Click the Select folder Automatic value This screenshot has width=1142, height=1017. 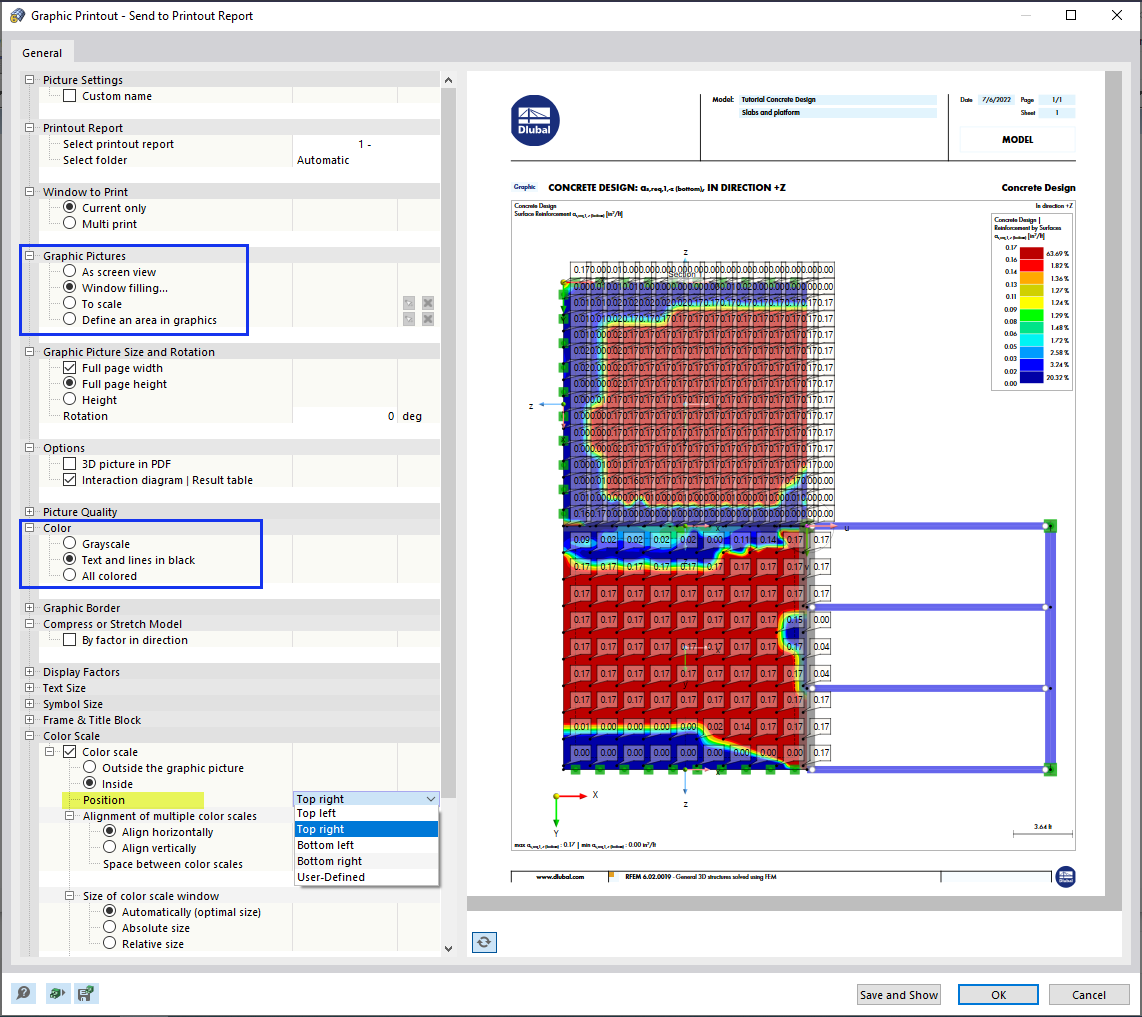point(366,160)
